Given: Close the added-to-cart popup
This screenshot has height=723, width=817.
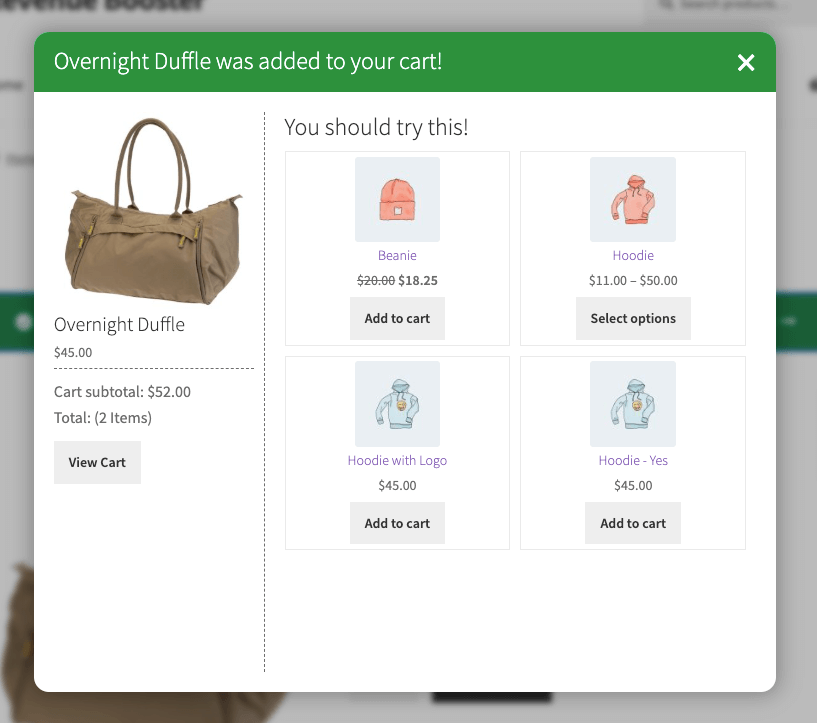Looking at the screenshot, I should click(x=746, y=63).
